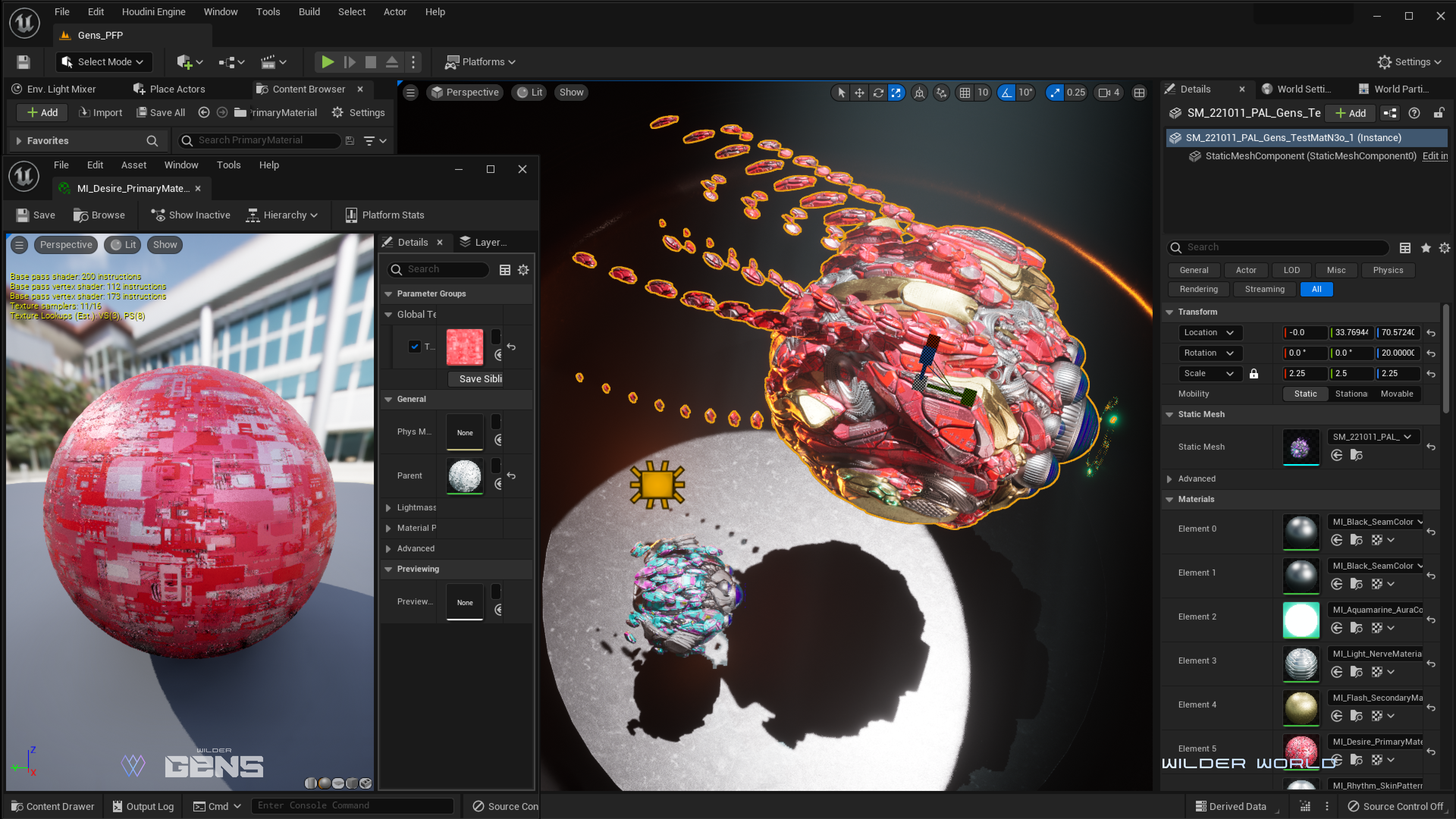Toggle rotation snap angle icon
The height and width of the screenshot is (819, 1456).
[1007, 92]
